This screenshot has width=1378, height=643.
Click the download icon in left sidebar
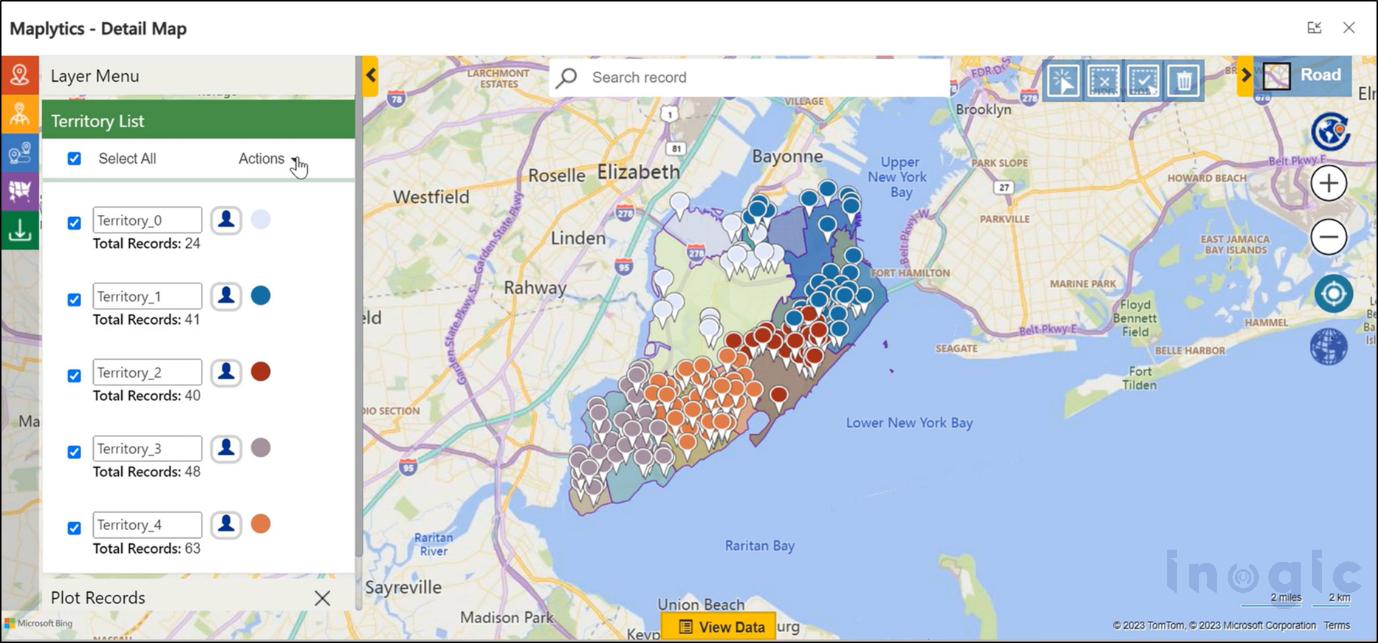(20, 231)
